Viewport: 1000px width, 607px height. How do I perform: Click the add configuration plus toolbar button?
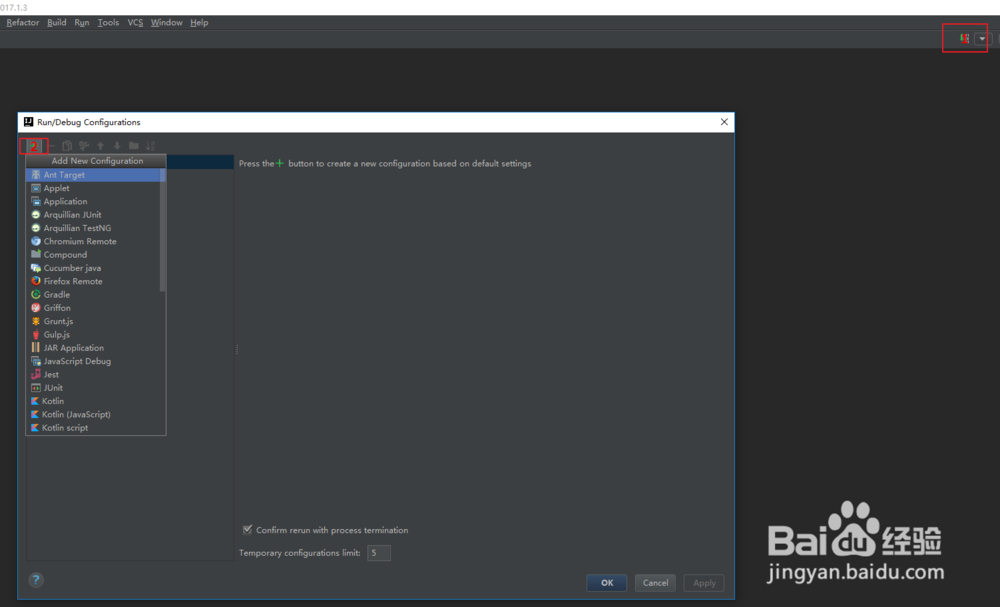34,146
